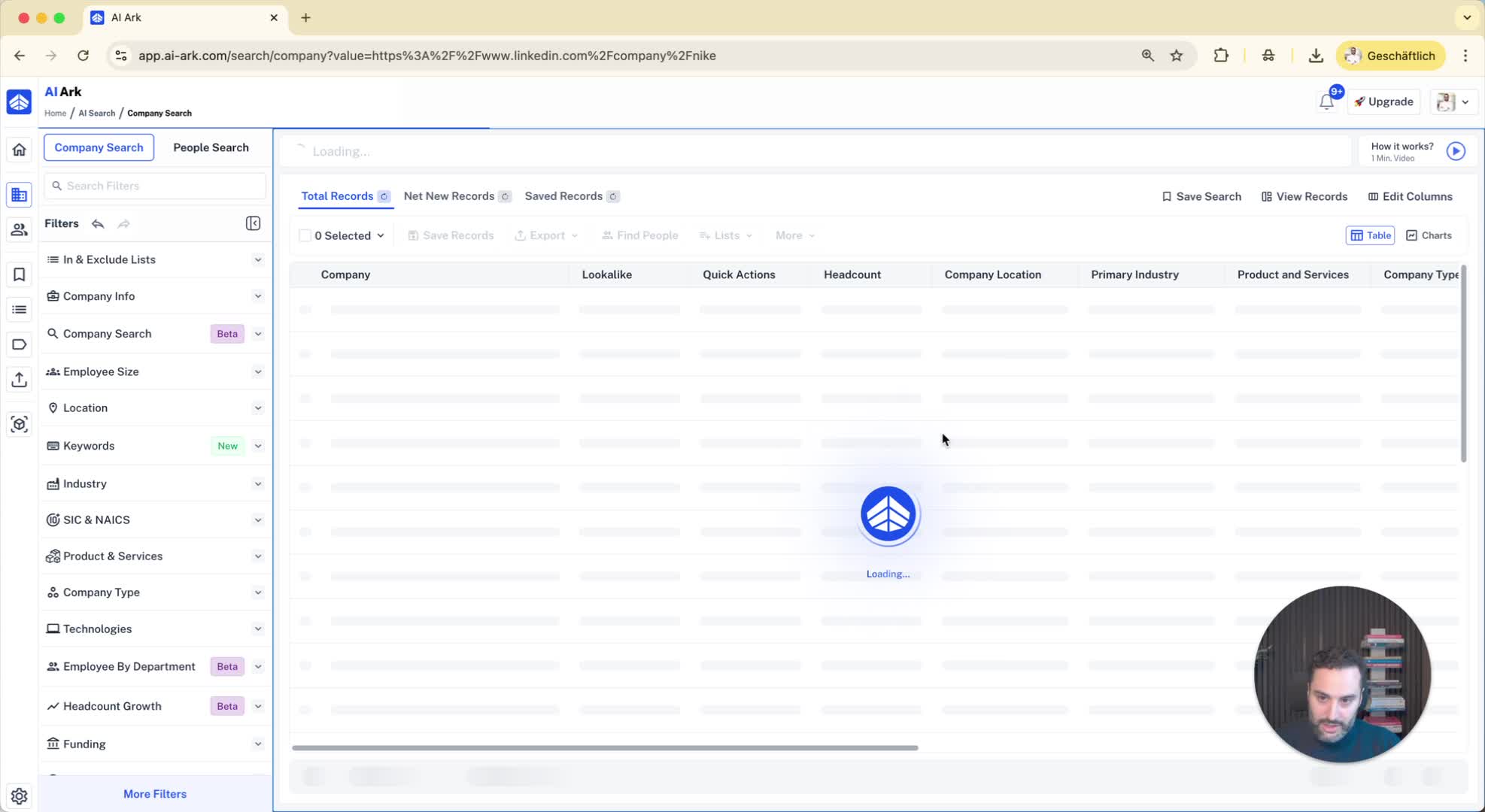Switch to People Search tab
Image resolution: width=1485 pixels, height=812 pixels.
pyautogui.click(x=211, y=147)
